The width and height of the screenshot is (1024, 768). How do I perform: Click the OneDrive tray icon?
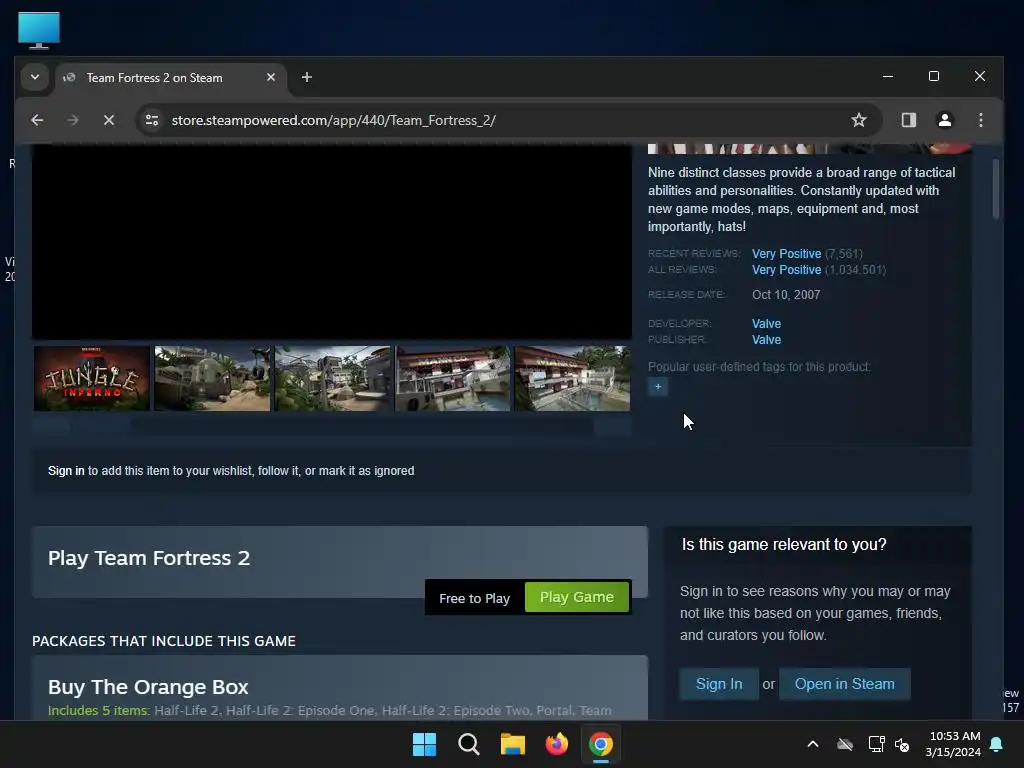pos(845,744)
